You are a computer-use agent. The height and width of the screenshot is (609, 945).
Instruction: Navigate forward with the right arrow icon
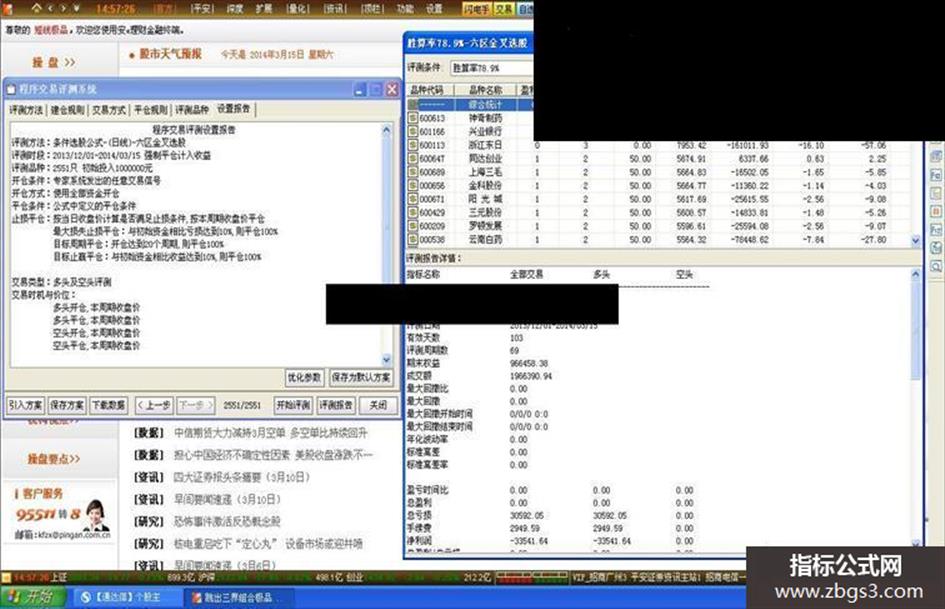tap(63, 8)
